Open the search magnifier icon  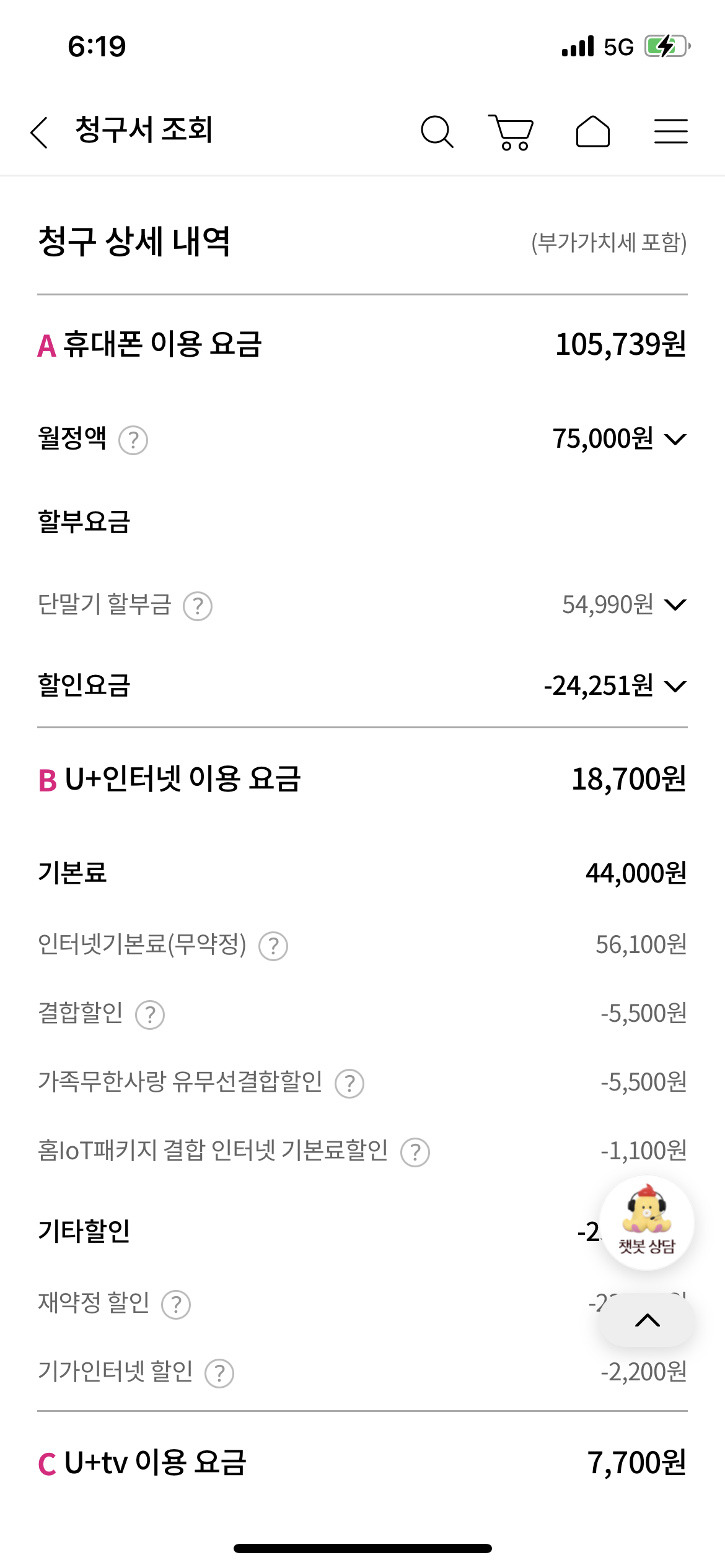437,132
